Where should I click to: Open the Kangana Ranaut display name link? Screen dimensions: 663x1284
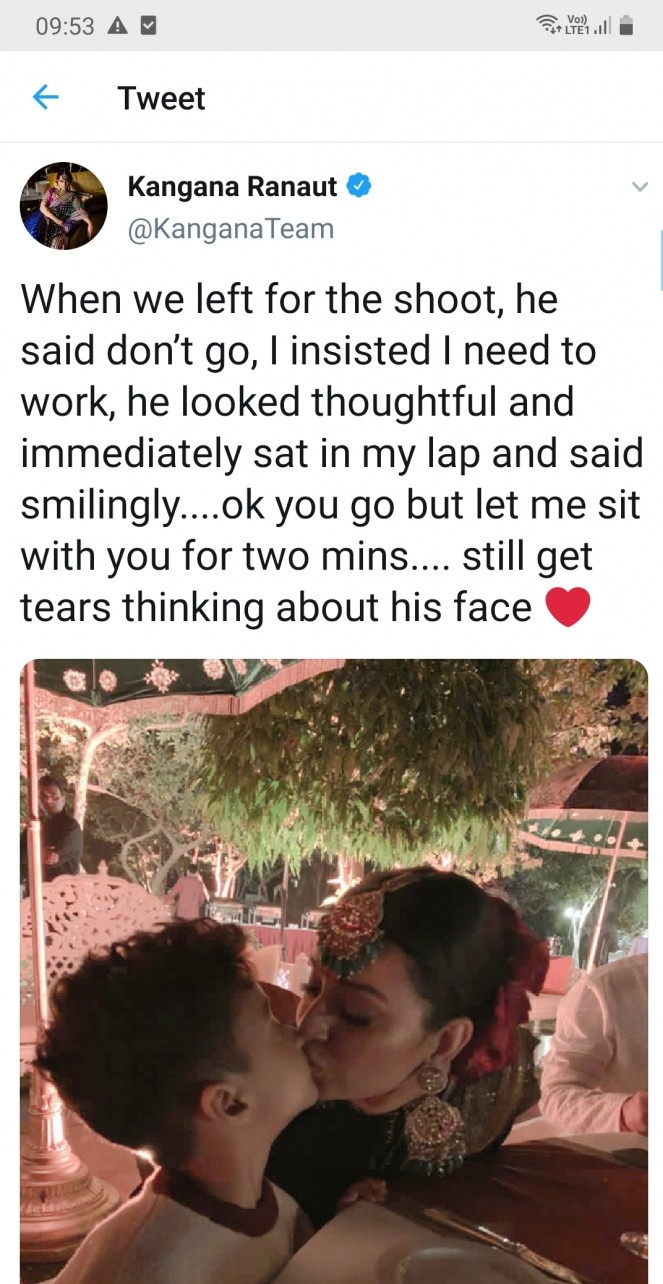232,186
